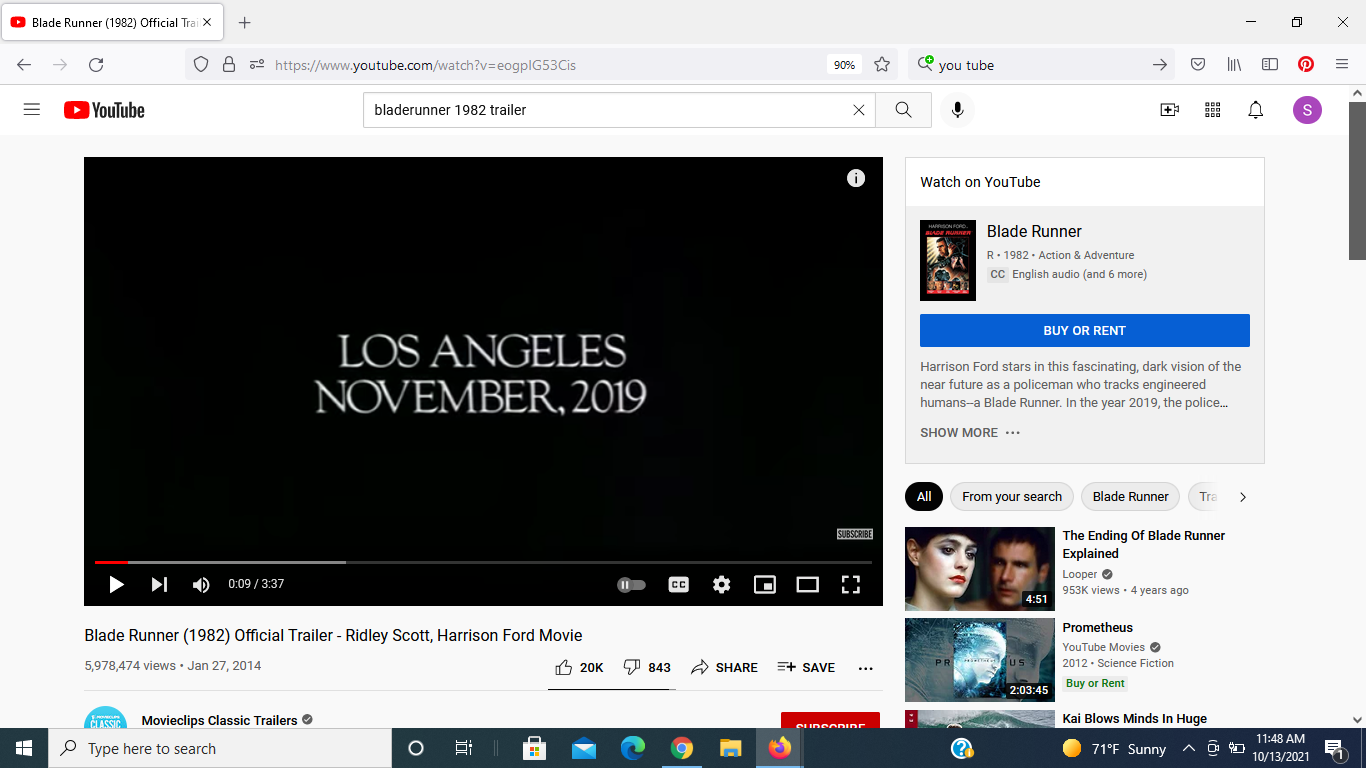This screenshot has height=768, width=1366.
Task: Open Firefox library icon
Action: [x=1234, y=65]
